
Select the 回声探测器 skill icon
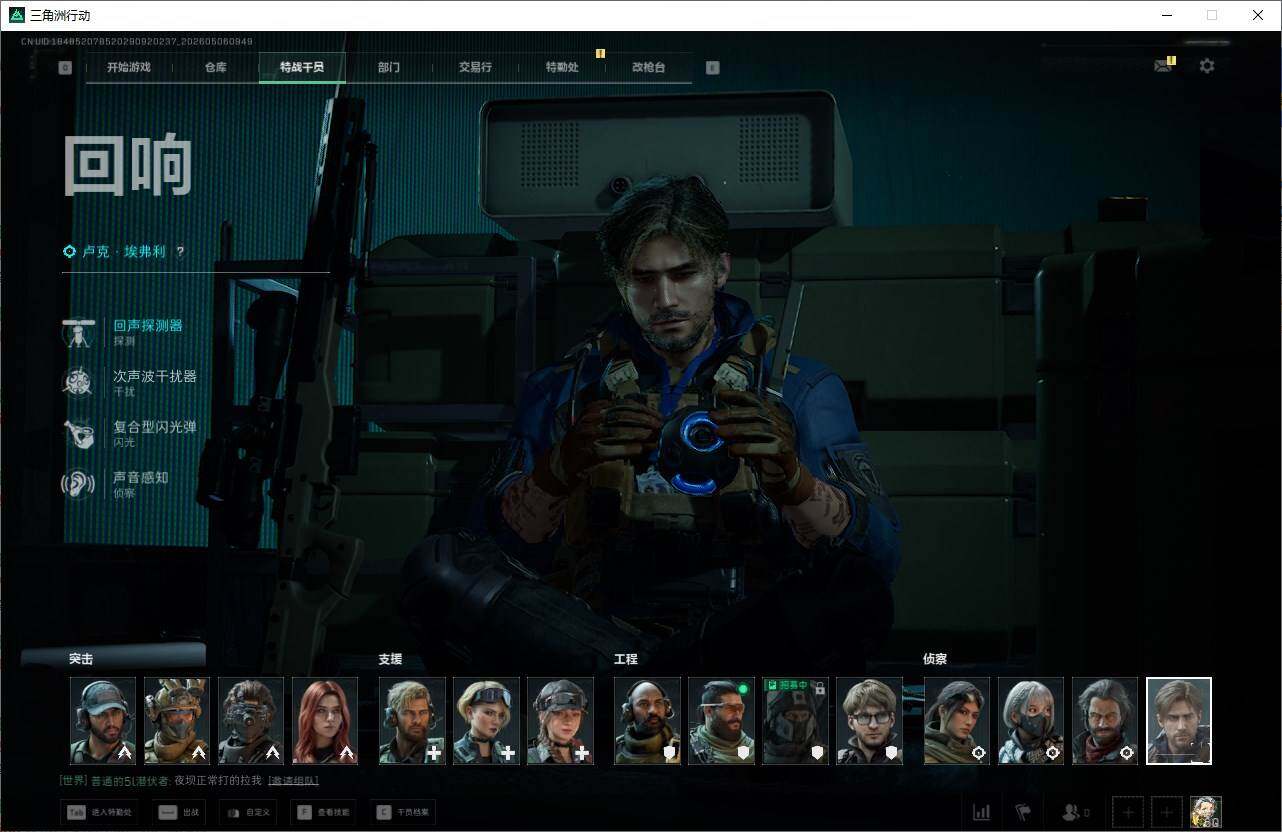pyautogui.click(x=78, y=333)
